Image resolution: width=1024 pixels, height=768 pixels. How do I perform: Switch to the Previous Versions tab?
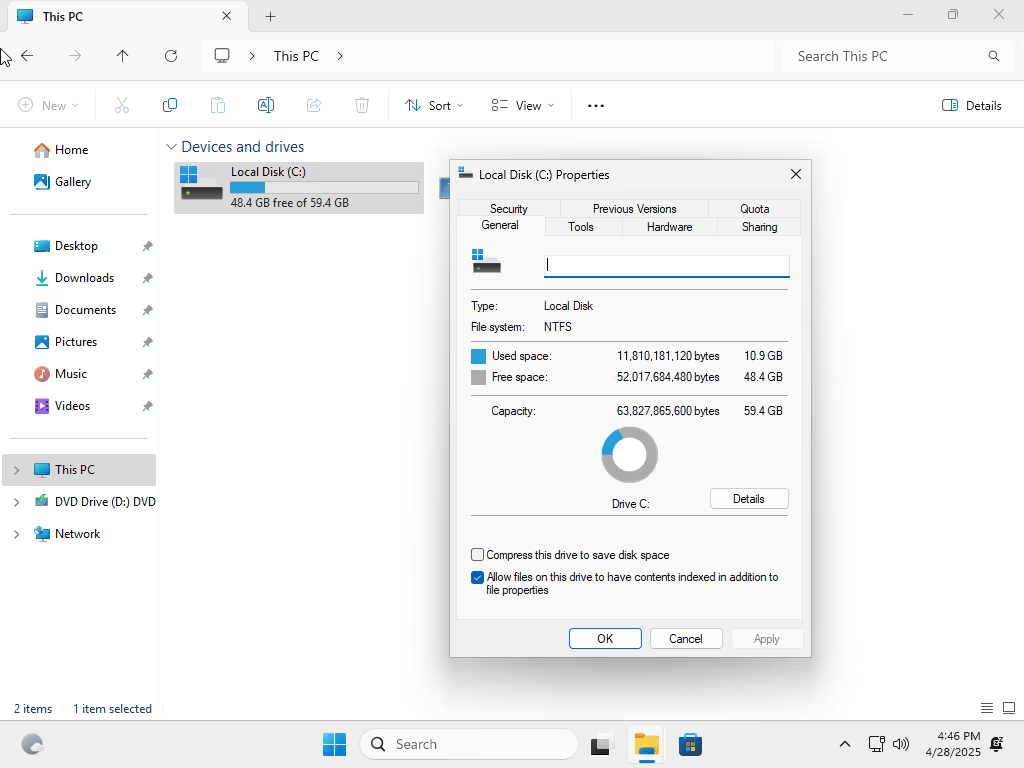[x=634, y=208]
